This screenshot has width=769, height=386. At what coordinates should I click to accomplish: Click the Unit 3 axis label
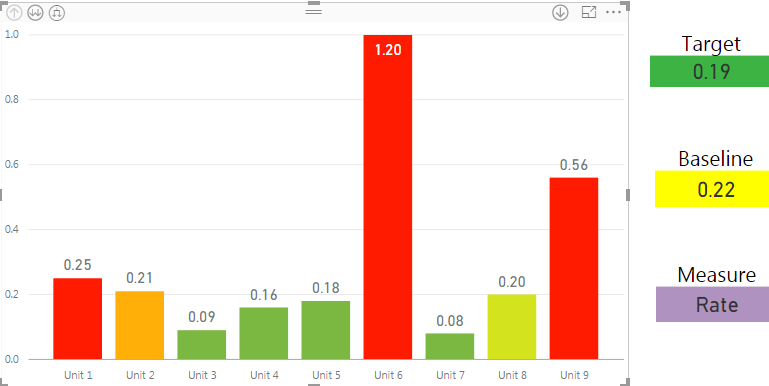pos(202,375)
